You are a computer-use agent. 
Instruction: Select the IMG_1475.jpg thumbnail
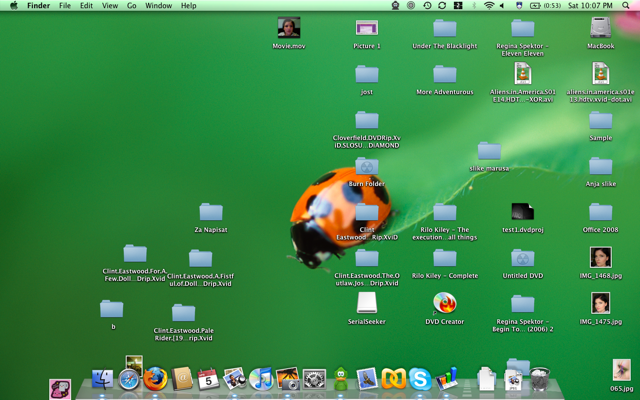pos(600,303)
